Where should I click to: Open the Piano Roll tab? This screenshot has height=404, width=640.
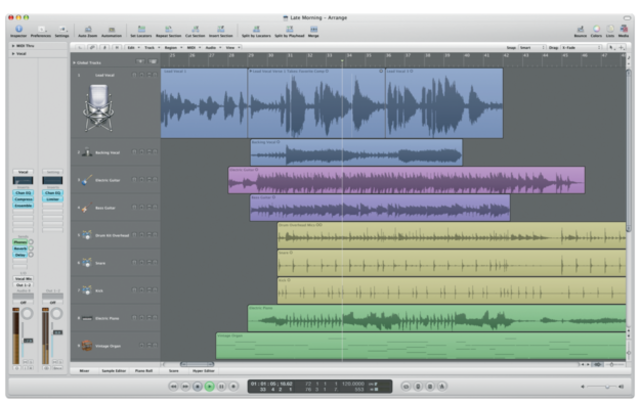tap(143, 371)
